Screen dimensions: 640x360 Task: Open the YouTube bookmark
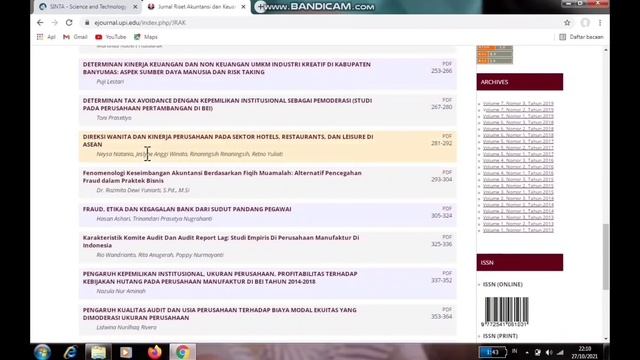(x=111, y=37)
